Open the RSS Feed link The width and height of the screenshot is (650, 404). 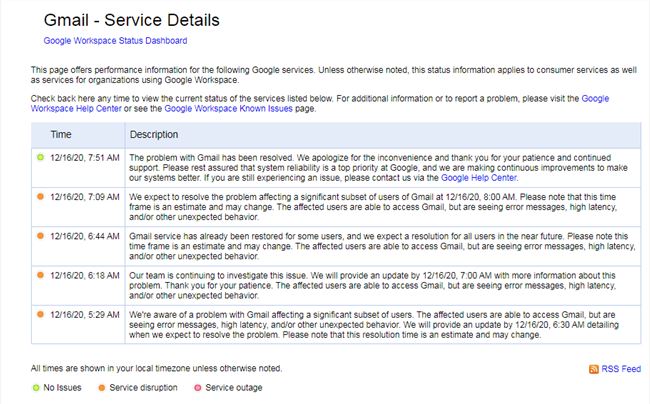click(621, 369)
